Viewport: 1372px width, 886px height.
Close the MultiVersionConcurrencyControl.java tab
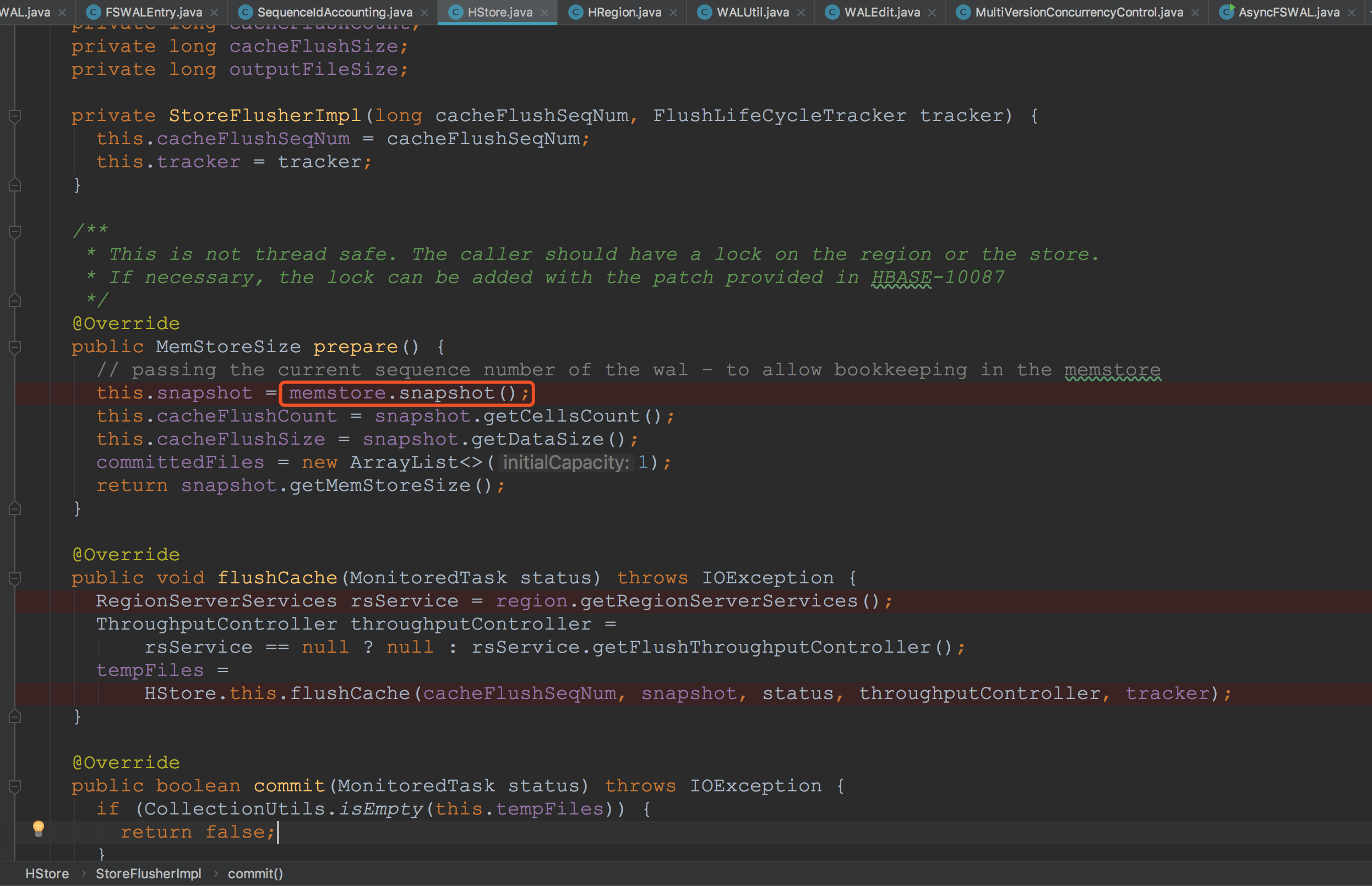point(1195,12)
